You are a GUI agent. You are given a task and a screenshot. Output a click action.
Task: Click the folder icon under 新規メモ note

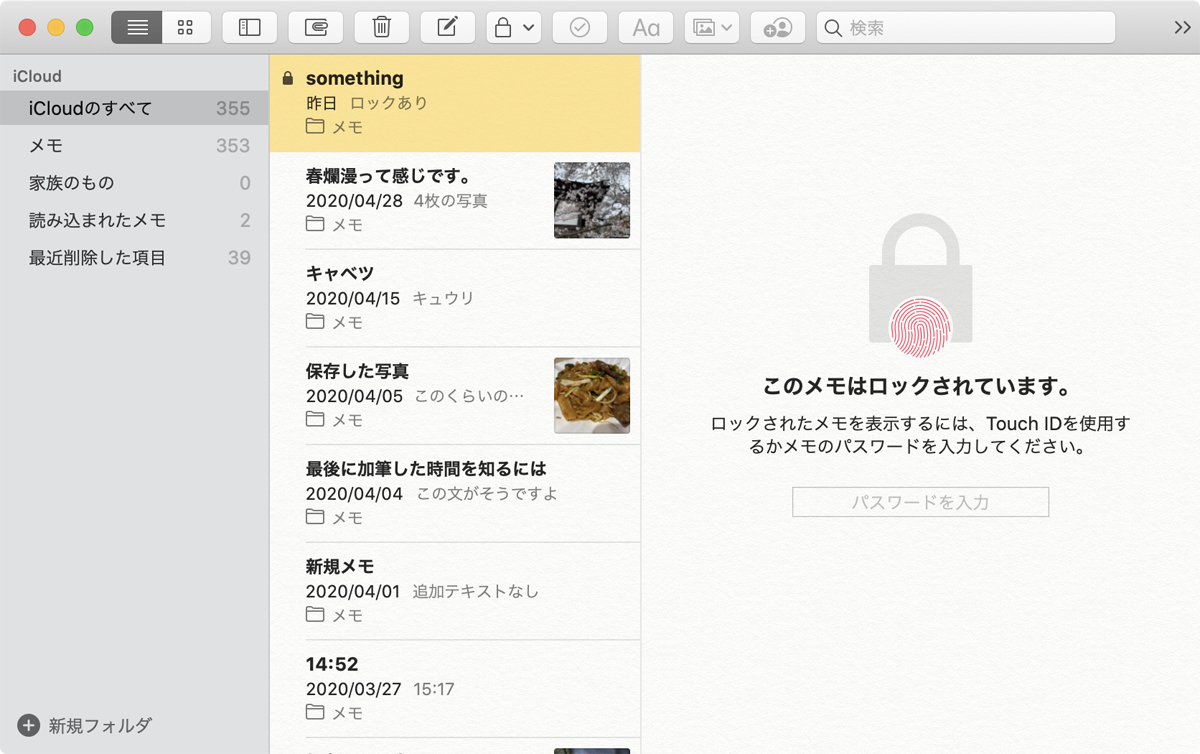pos(316,615)
